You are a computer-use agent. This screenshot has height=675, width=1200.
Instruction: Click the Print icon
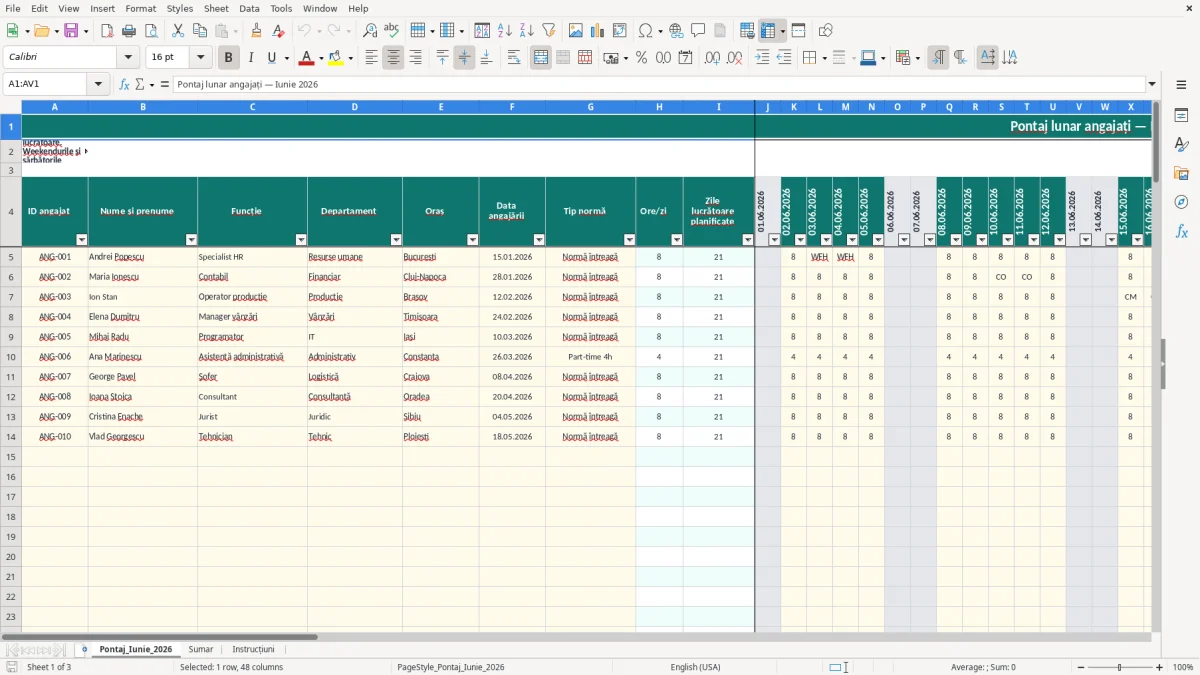(x=129, y=31)
